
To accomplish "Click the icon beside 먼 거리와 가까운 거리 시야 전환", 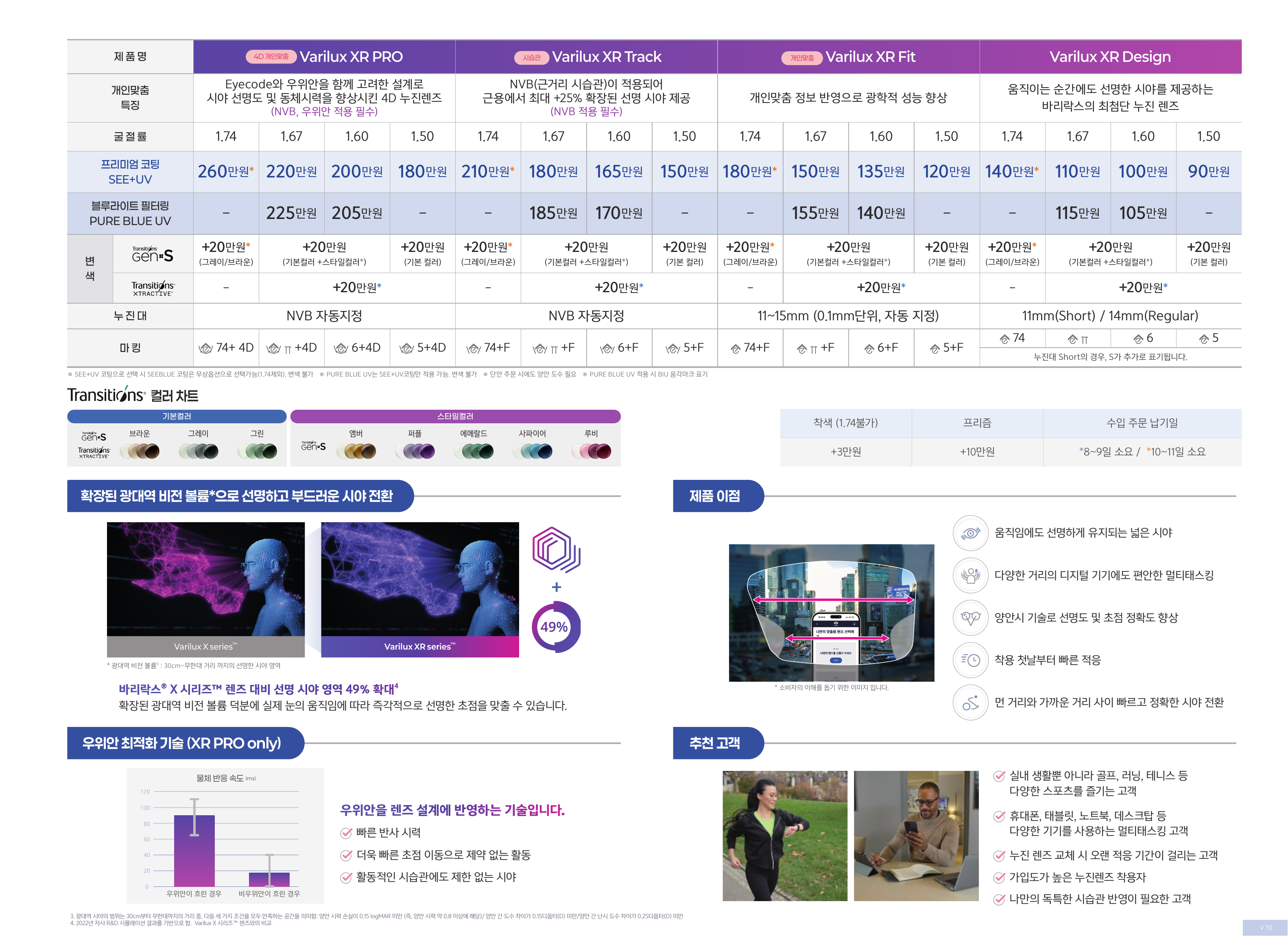I will click(971, 703).
